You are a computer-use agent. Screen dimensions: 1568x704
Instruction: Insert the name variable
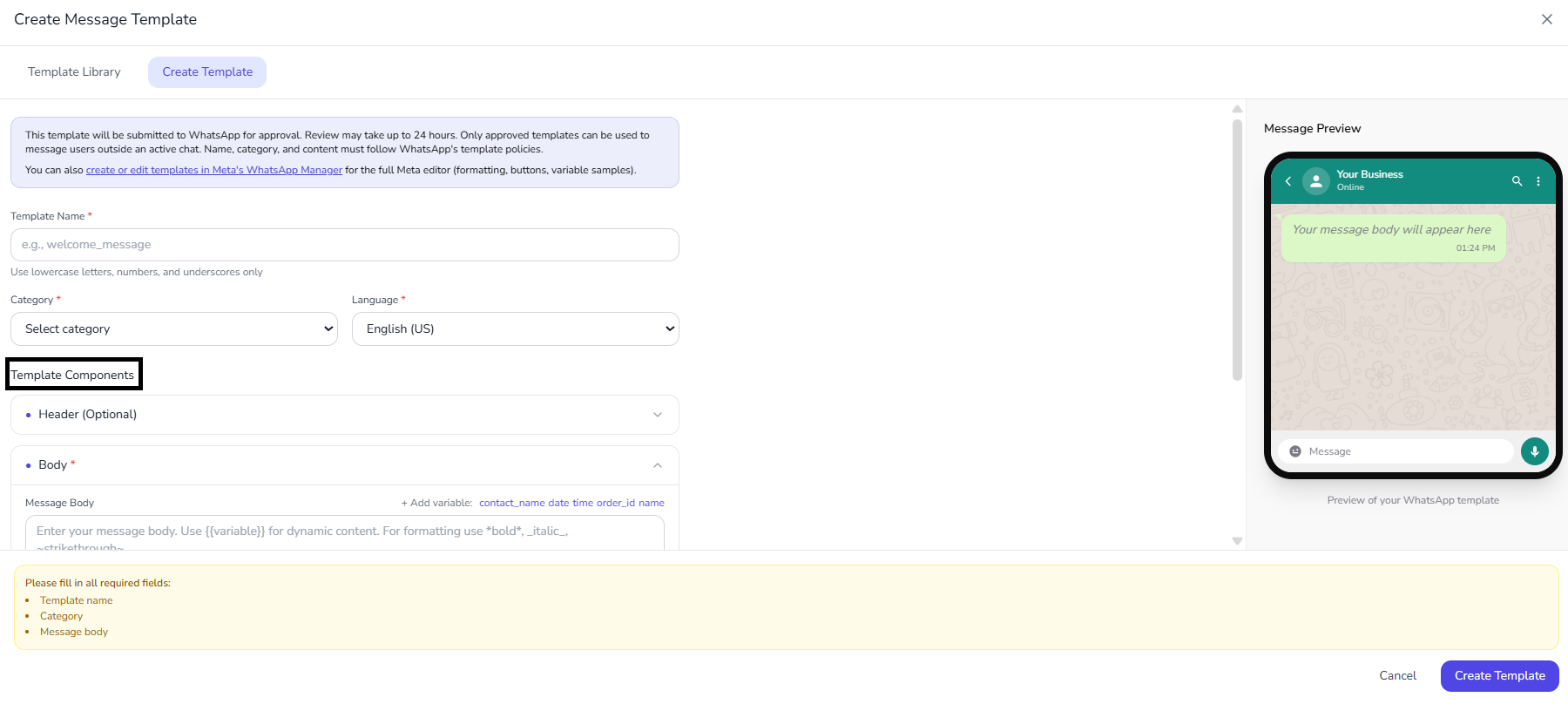point(652,503)
